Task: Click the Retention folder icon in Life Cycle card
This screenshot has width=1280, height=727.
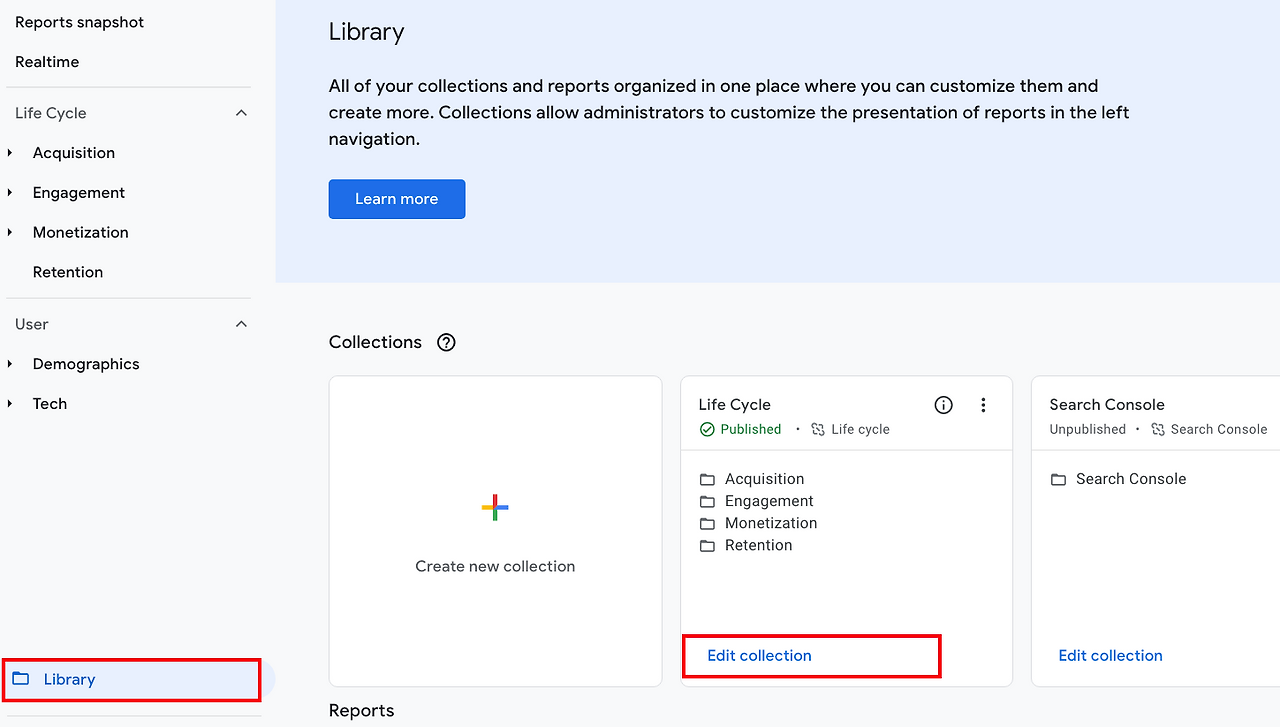Action: 708,545
